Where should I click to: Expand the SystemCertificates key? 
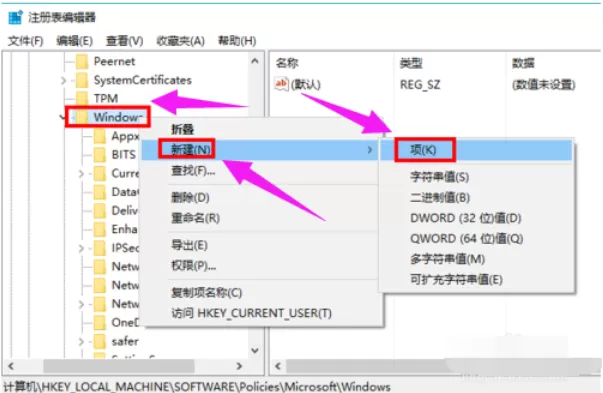[x=63, y=80]
